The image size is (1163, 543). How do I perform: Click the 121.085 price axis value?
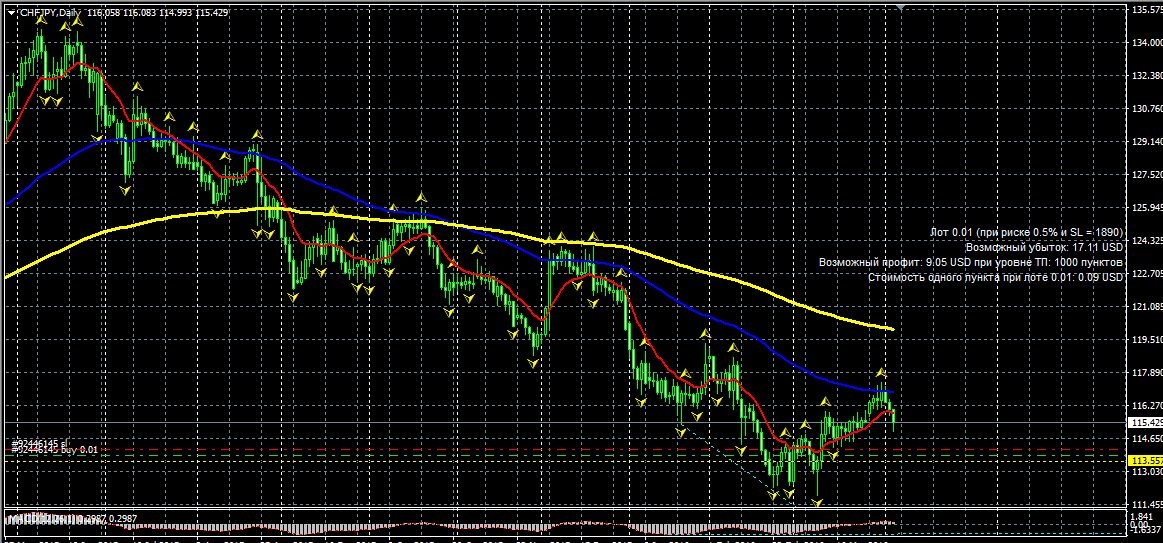1147,306
